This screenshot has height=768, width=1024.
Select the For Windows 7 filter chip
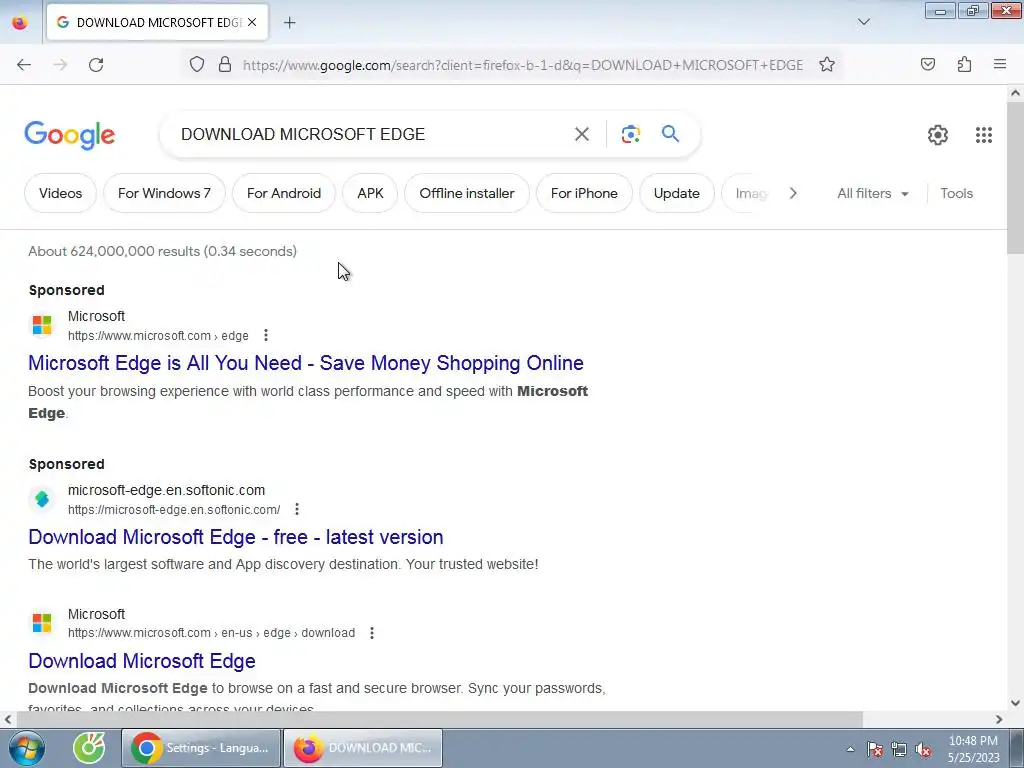164,193
